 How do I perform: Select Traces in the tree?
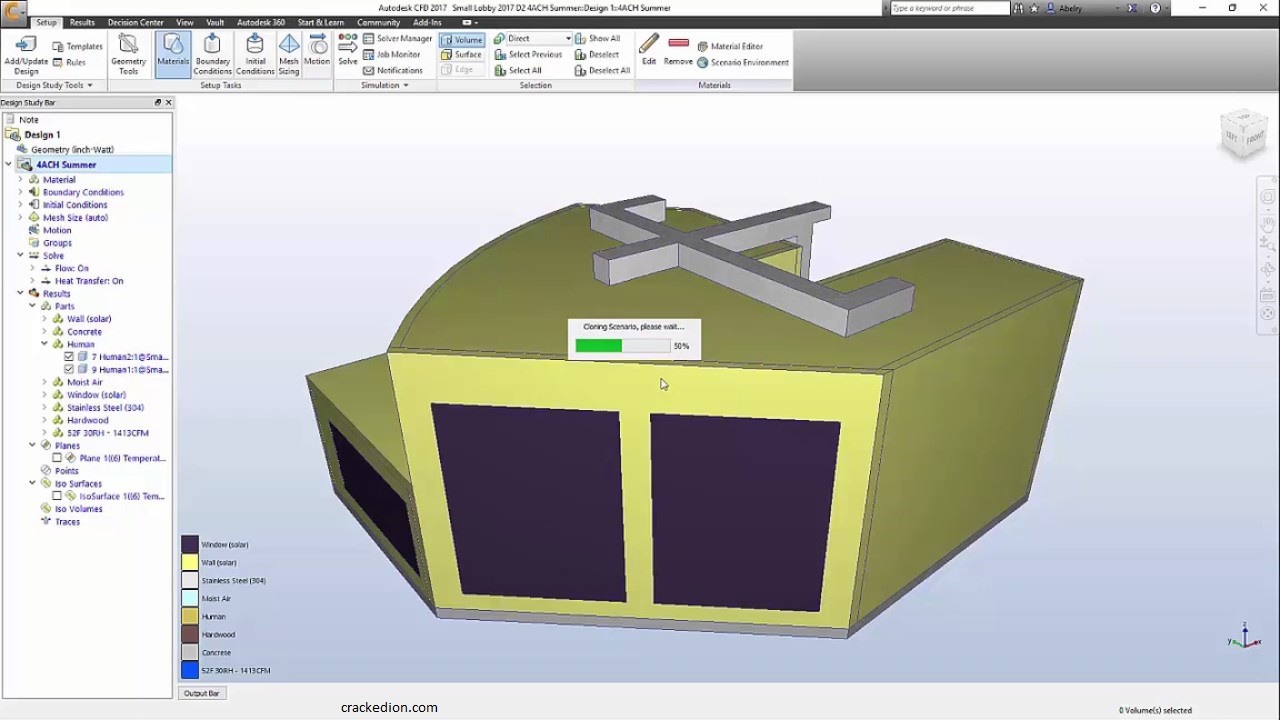click(67, 522)
